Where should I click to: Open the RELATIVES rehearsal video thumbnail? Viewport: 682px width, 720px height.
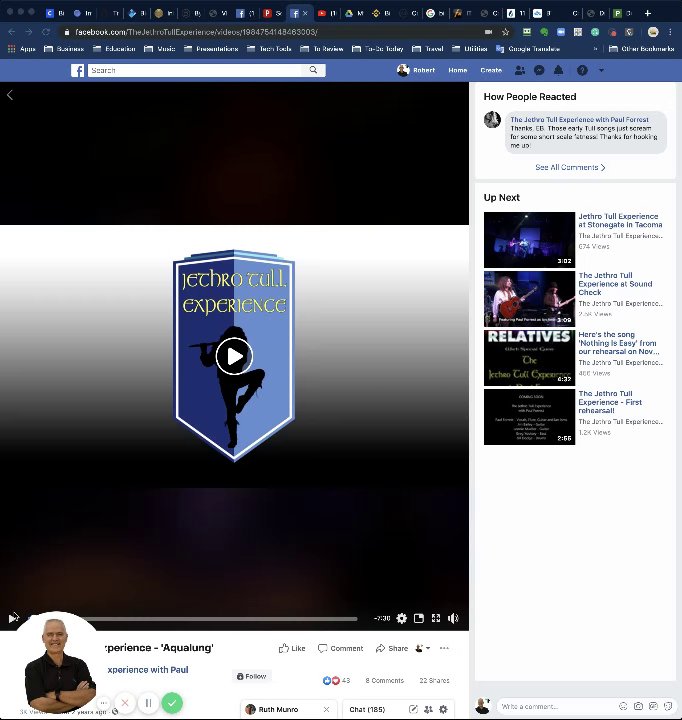[x=529, y=358]
